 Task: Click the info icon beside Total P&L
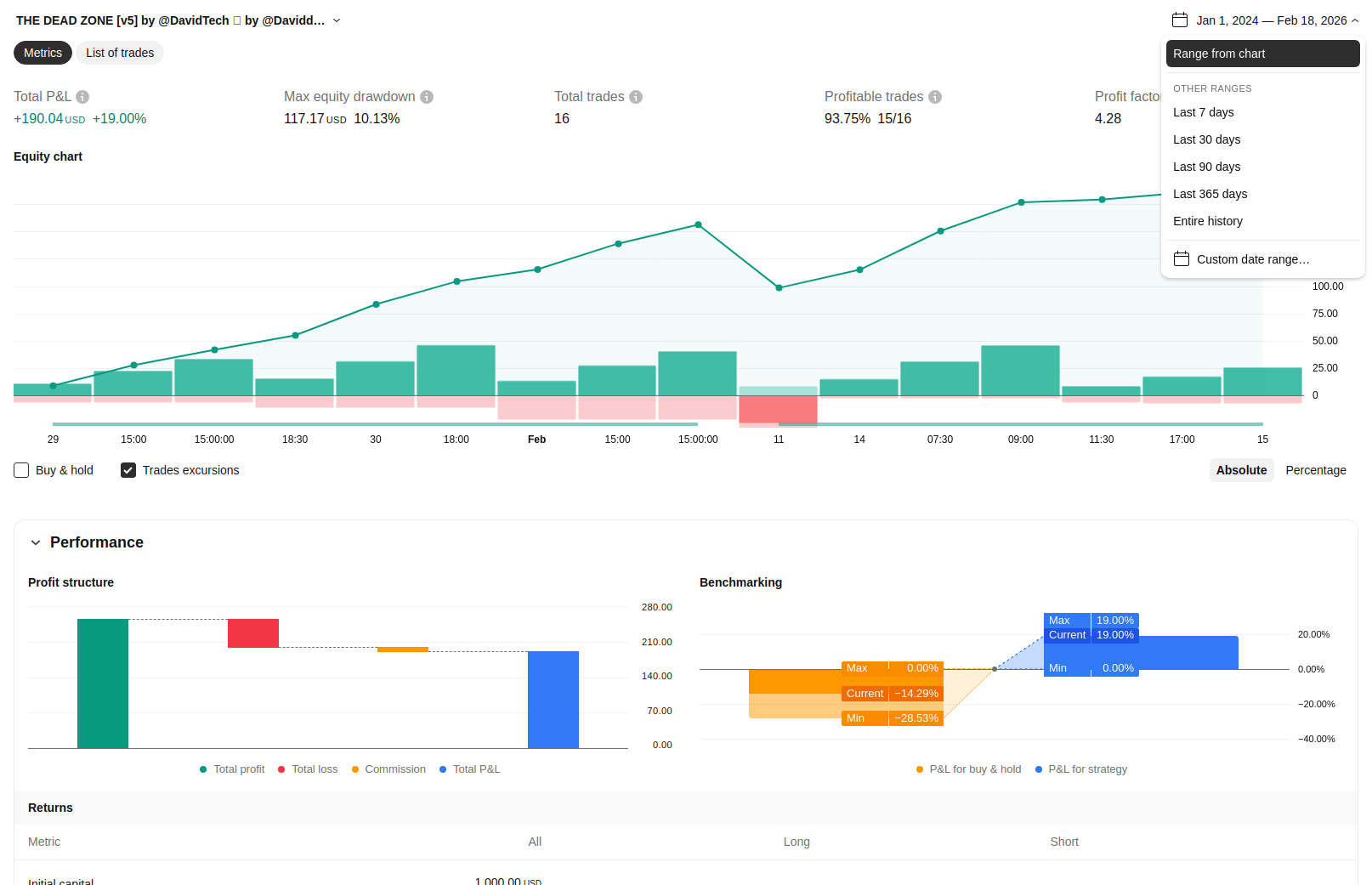tap(82, 97)
